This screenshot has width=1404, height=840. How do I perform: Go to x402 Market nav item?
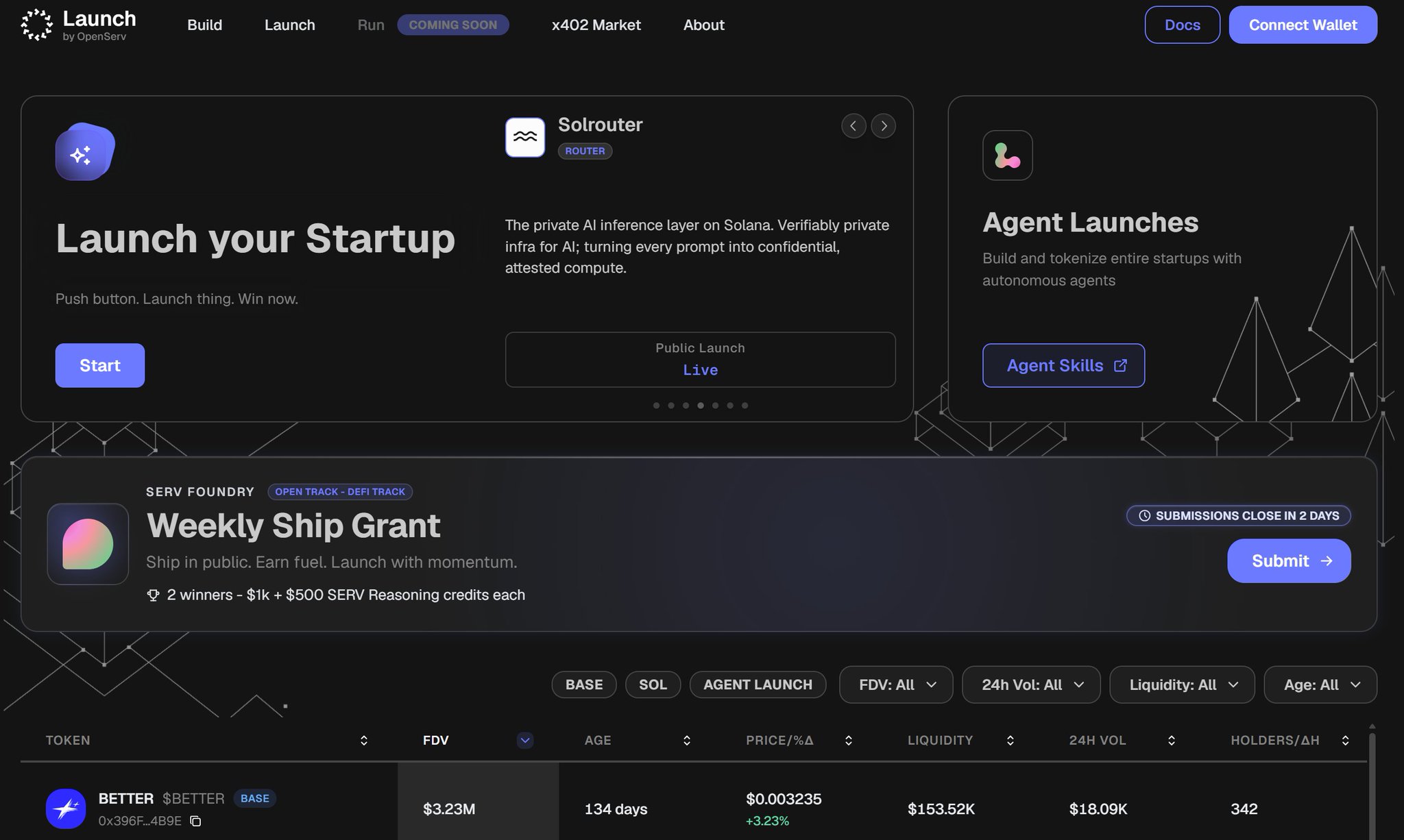coord(596,25)
